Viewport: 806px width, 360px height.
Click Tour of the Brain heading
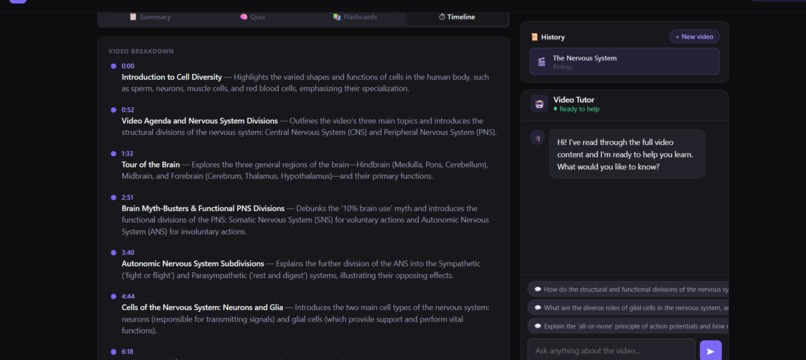[151, 165]
